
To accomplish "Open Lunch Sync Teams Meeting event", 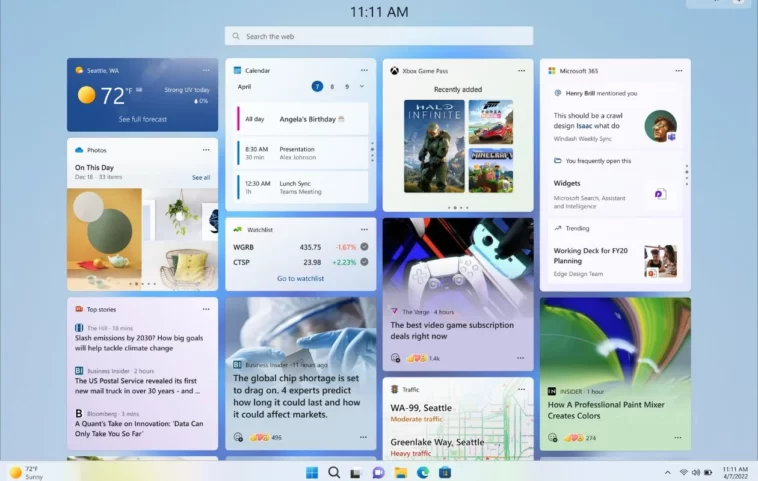I will (x=301, y=188).
